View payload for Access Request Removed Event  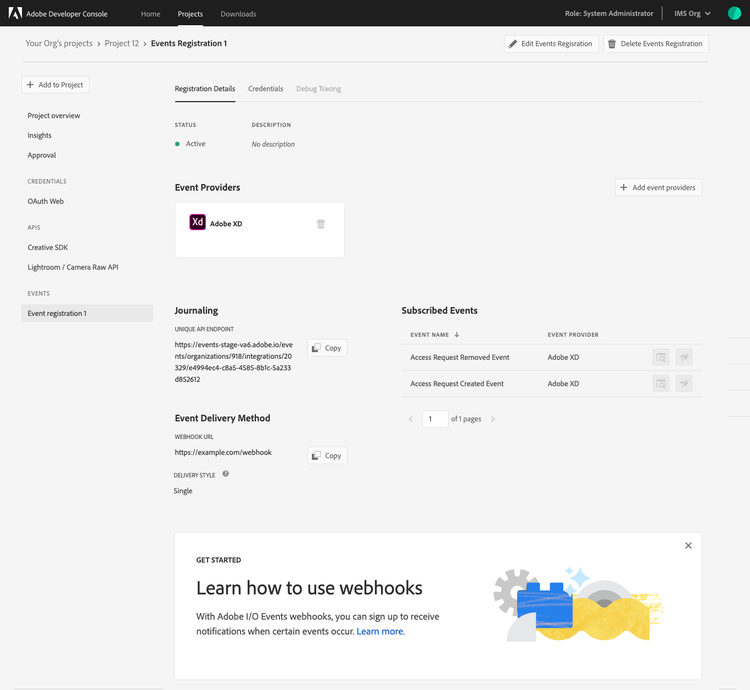pos(661,357)
